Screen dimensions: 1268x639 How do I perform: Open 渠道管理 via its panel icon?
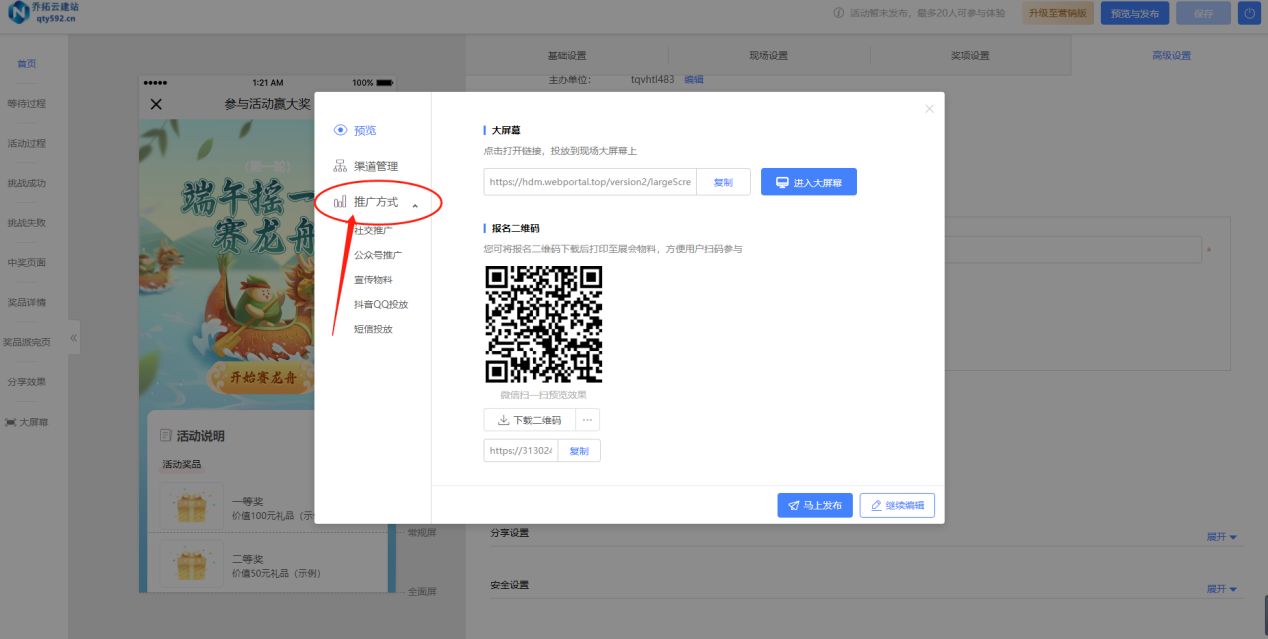pyautogui.click(x=339, y=165)
